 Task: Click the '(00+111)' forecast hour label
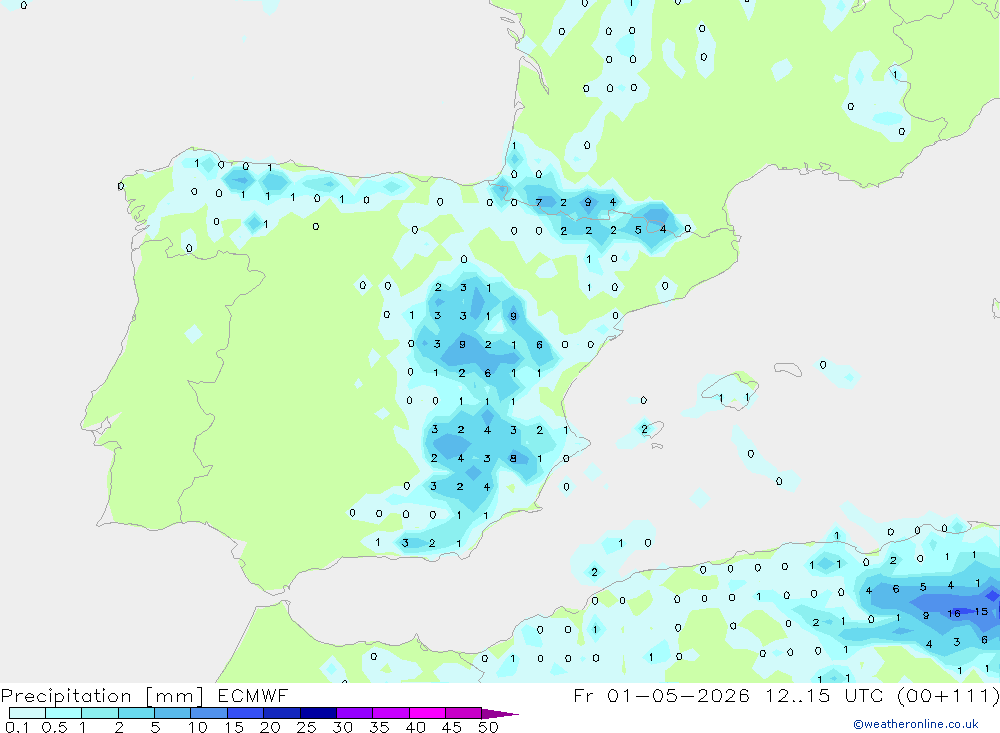[x=949, y=695]
